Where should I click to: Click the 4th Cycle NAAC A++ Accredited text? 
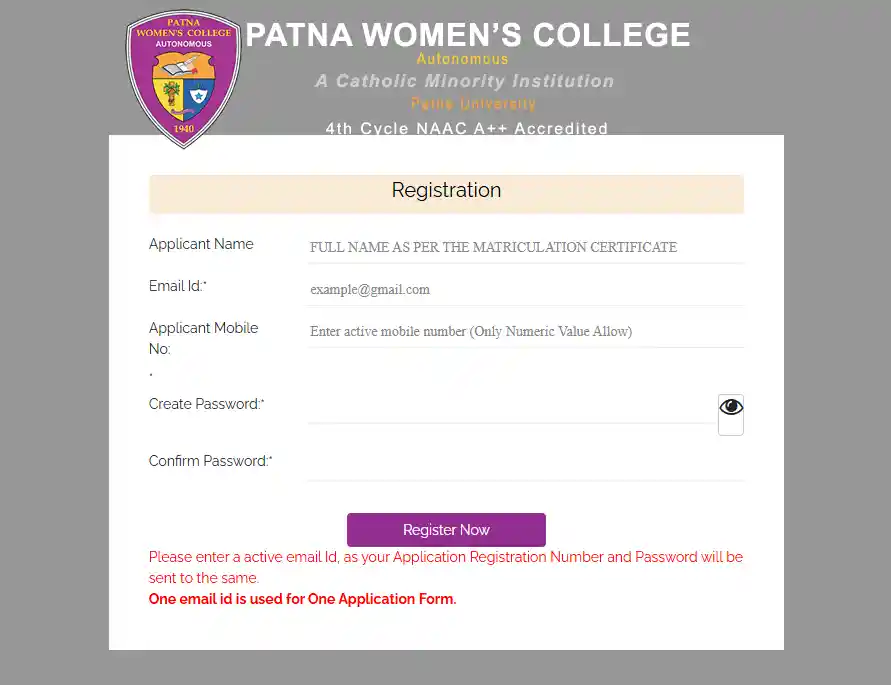pos(466,128)
